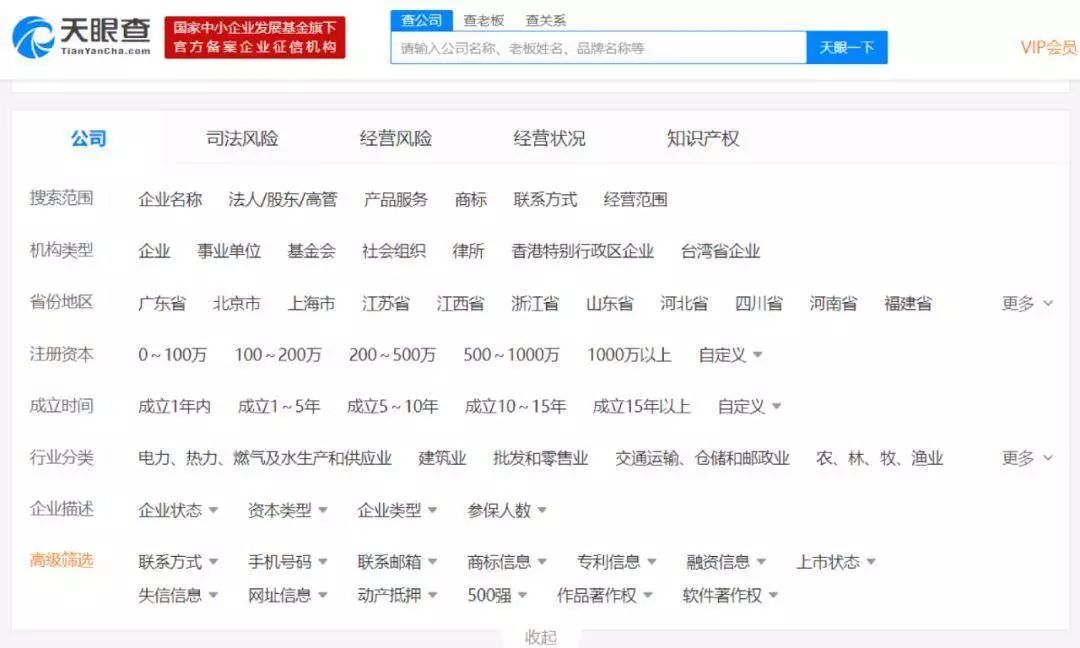The width and height of the screenshot is (1080, 648).
Task: Select 上海市 province filter
Action: coord(311,303)
